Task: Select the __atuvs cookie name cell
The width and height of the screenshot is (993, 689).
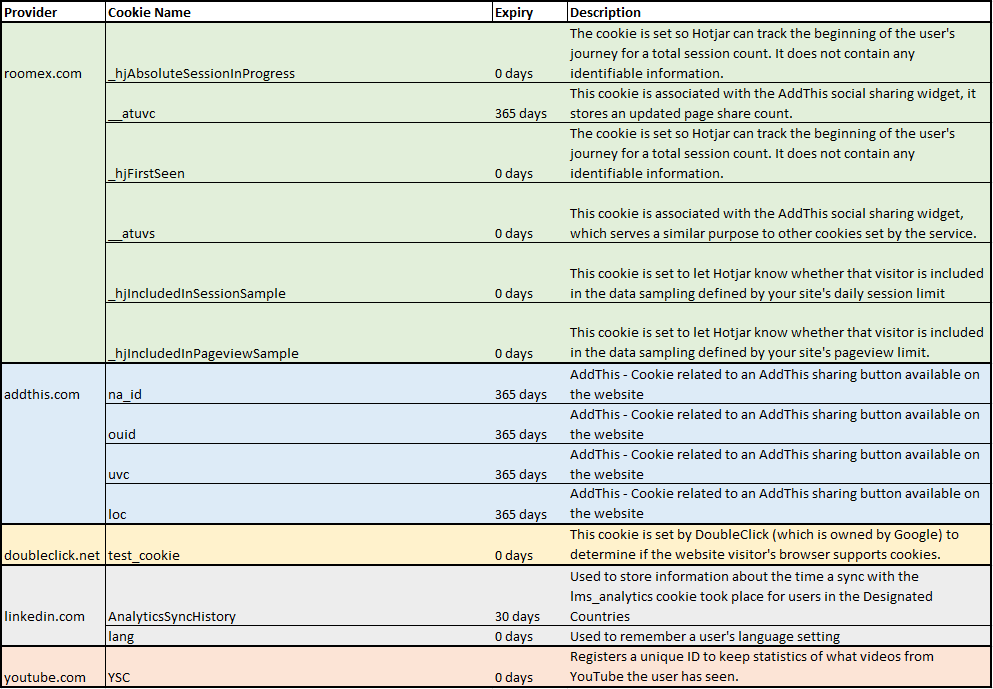Action: point(299,213)
